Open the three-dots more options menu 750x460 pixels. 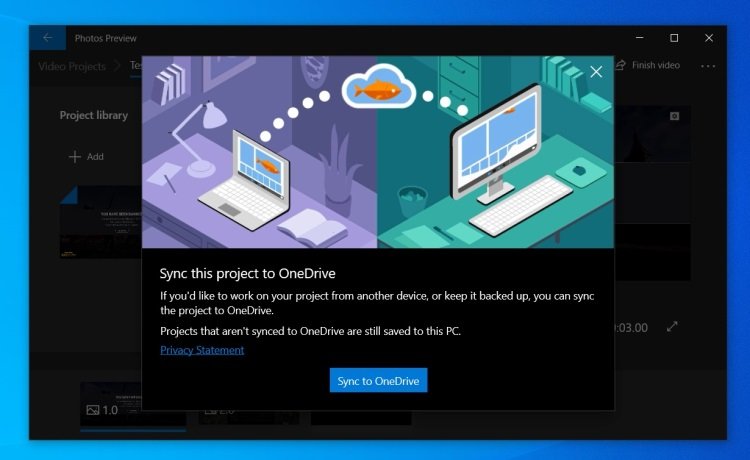click(x=708, y=66)
